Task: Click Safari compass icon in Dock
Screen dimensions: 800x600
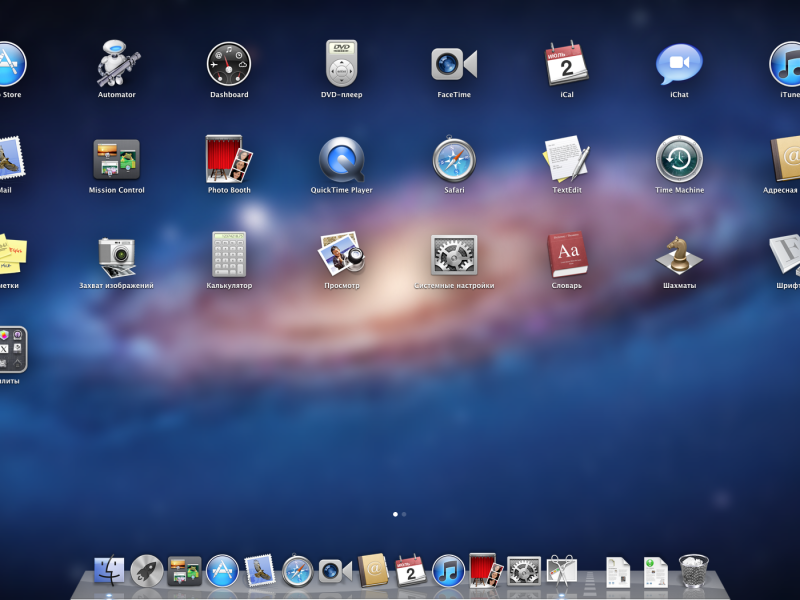Action: (x=297, y=570)
